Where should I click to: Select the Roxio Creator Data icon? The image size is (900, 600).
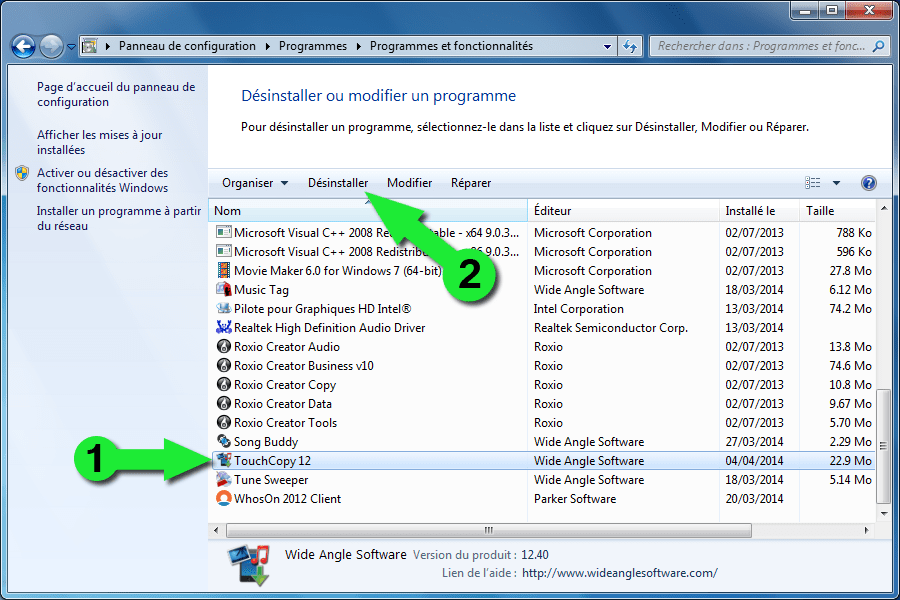click(x=223, y=403)
